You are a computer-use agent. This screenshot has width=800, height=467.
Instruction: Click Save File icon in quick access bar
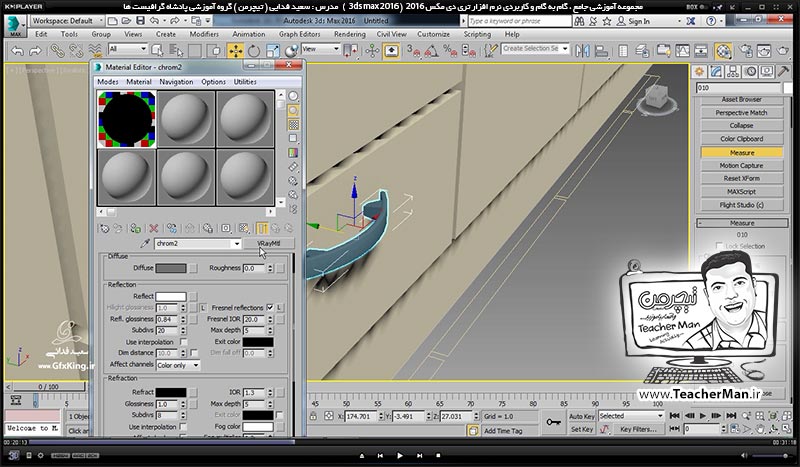140,21
